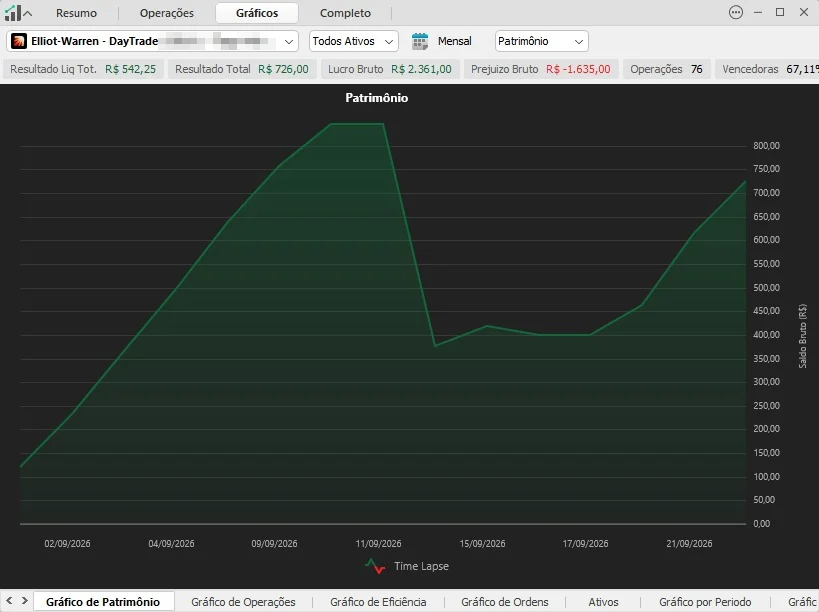This screenshot has width=819, height=612.
Task: Open the Patrimônio chart type dropdown
Action: 542,41
